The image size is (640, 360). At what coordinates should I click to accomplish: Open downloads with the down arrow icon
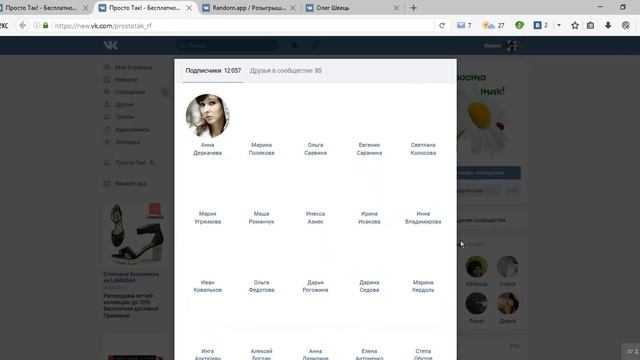click(x=608, y=25)
